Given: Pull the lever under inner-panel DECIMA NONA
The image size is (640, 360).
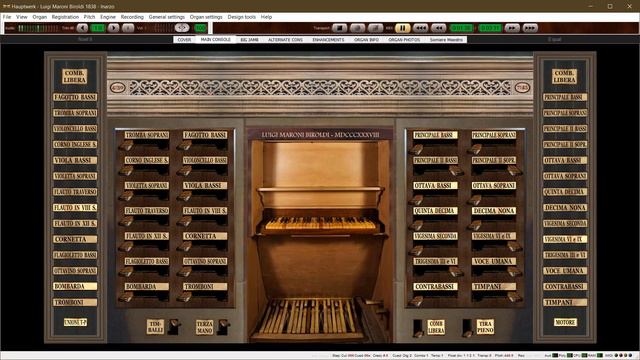Looking at the screenshot, I should click(475, 225).
